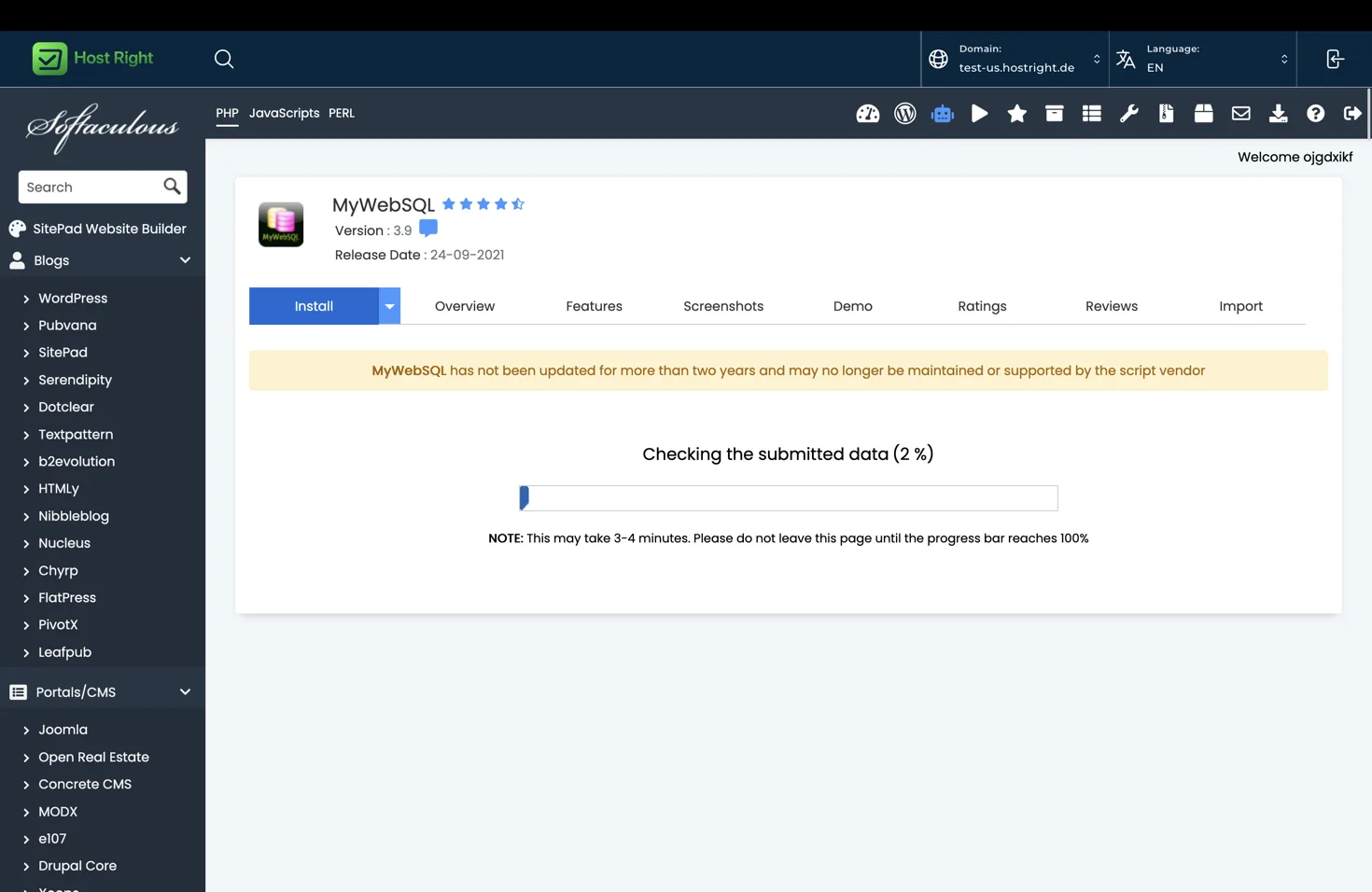Image resolution: width=1372 pixels, height=892 pixels.
Task: Click the sidebar search magnifier button
Action: (x=172, y=187)
